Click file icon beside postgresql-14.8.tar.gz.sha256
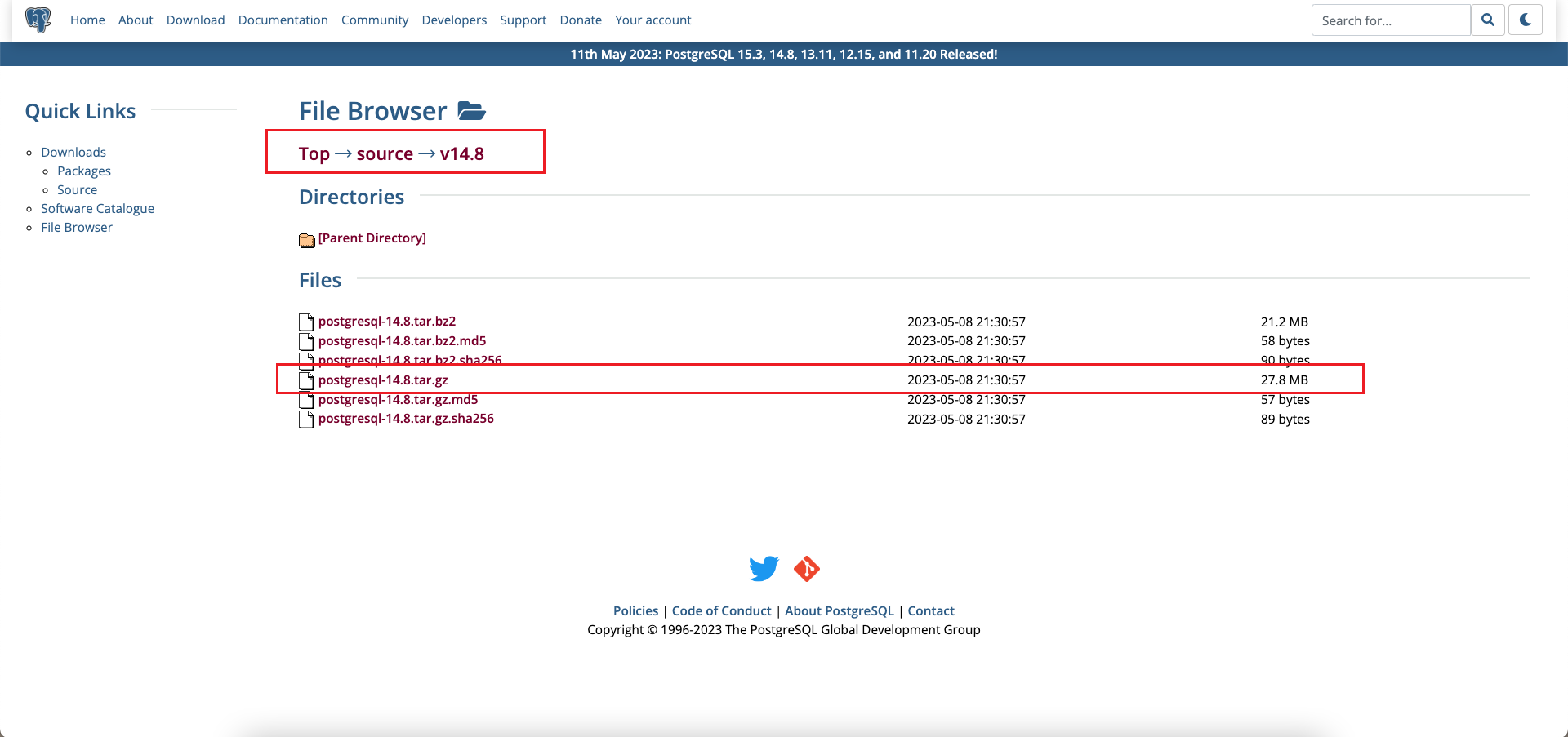1568x737 pixels. (x=306, y=420)
